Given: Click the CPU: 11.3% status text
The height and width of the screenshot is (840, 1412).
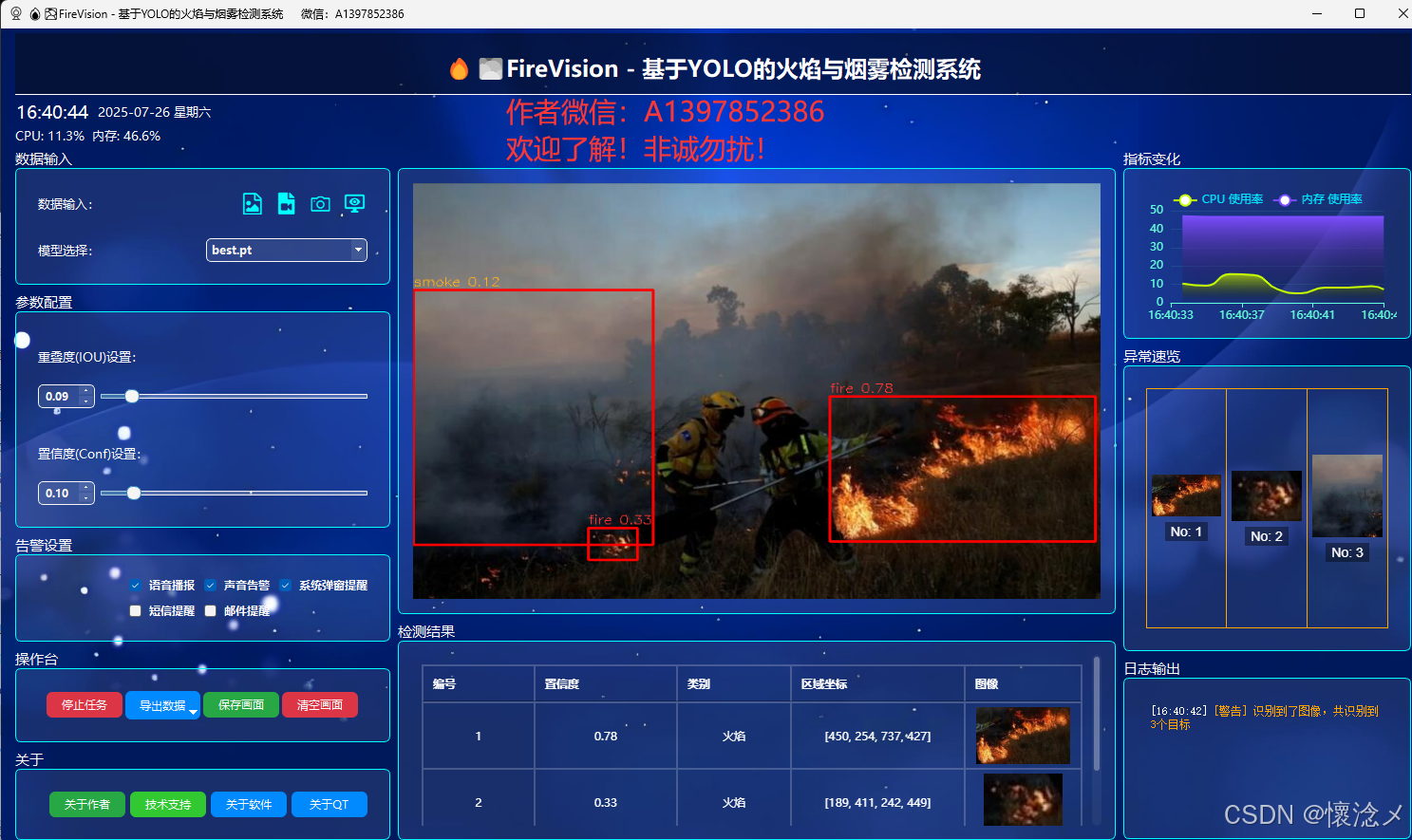Looking at the screenshot, I should pos(50,136).
